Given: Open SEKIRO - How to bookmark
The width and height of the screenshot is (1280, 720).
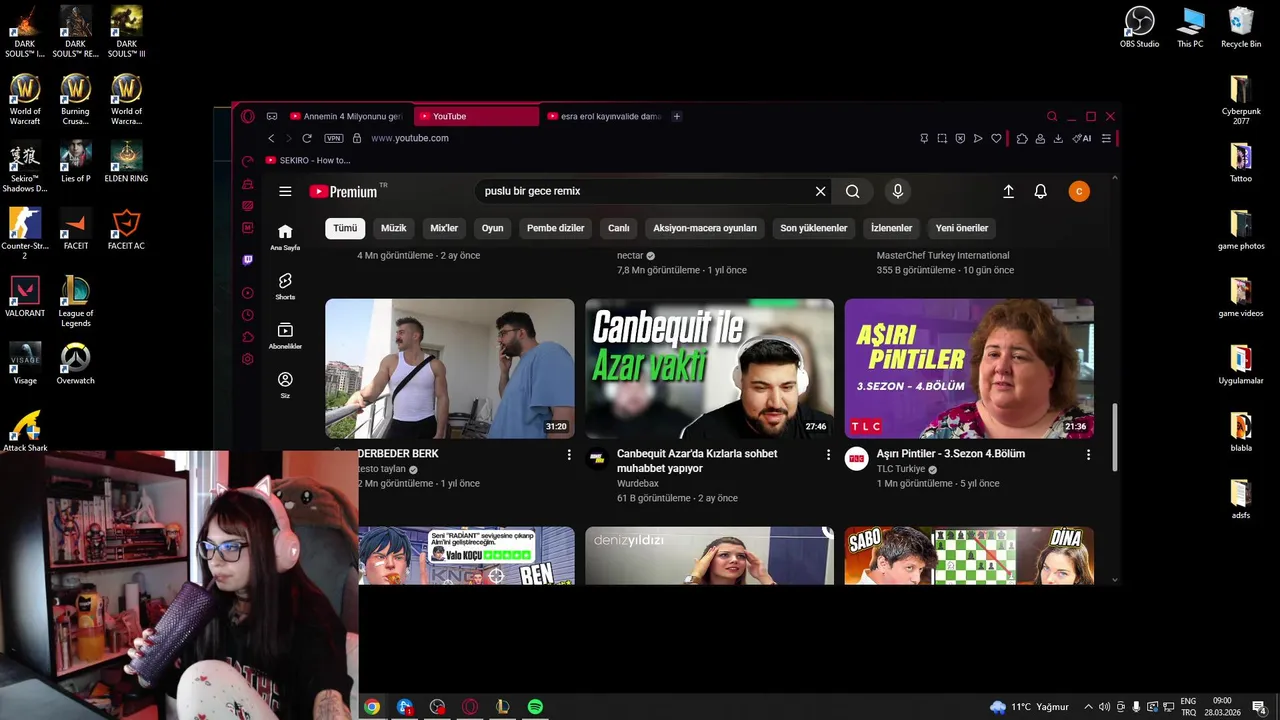Looking at the screenshot, I should pos(308,160).
